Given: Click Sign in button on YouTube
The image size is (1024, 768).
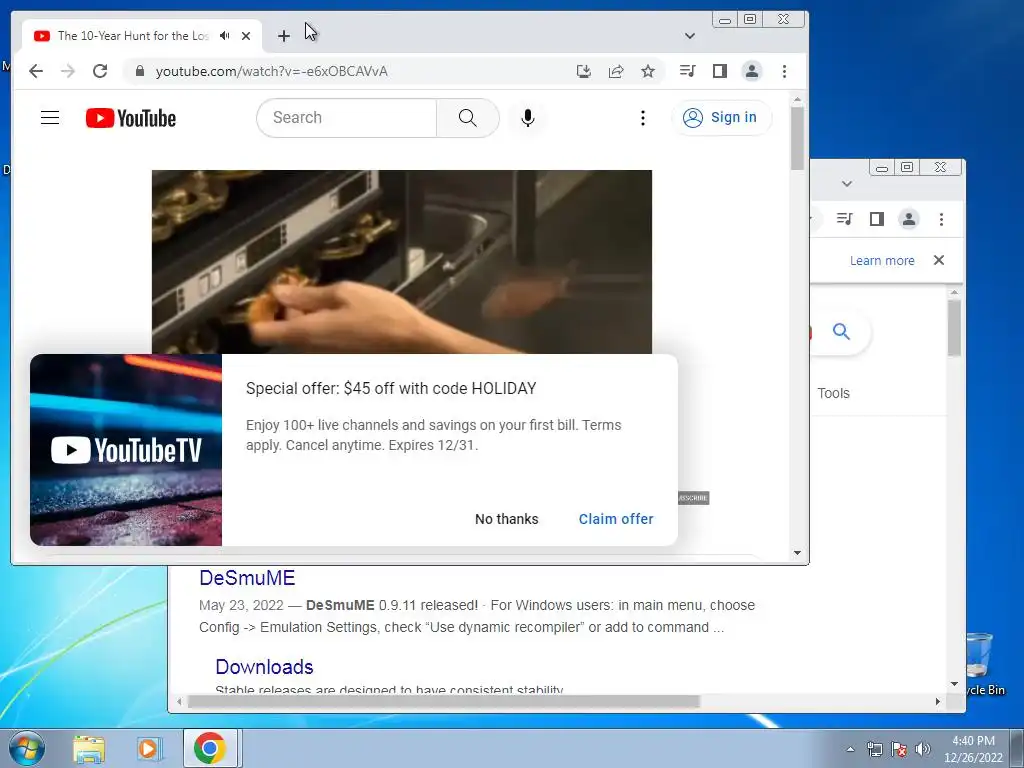Looking at the screenshot, I should (x=721, y=118).
